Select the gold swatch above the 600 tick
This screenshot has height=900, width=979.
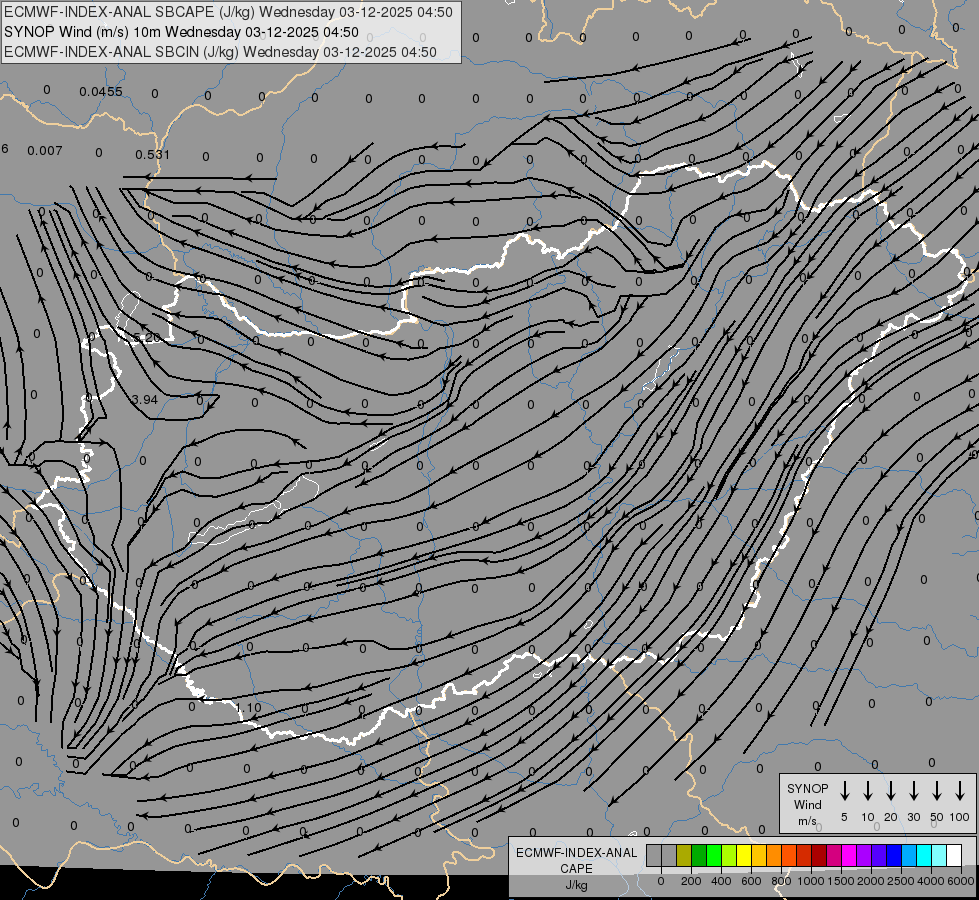[759, 855]
